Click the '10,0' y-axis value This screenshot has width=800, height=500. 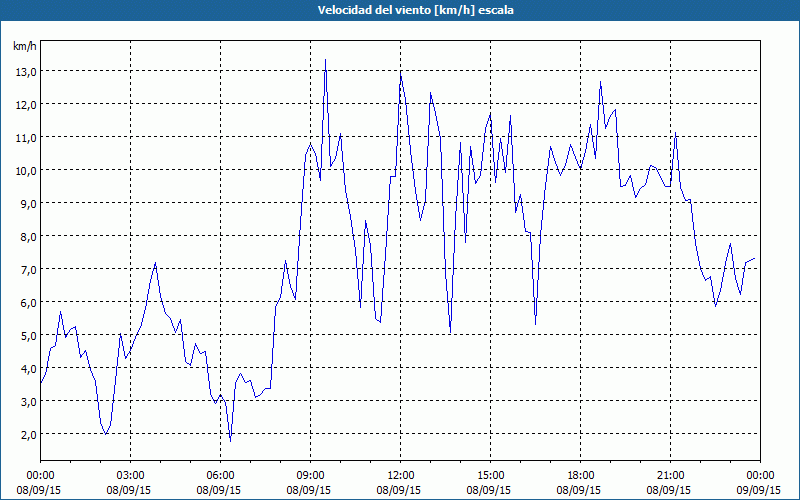pos(26,171)
